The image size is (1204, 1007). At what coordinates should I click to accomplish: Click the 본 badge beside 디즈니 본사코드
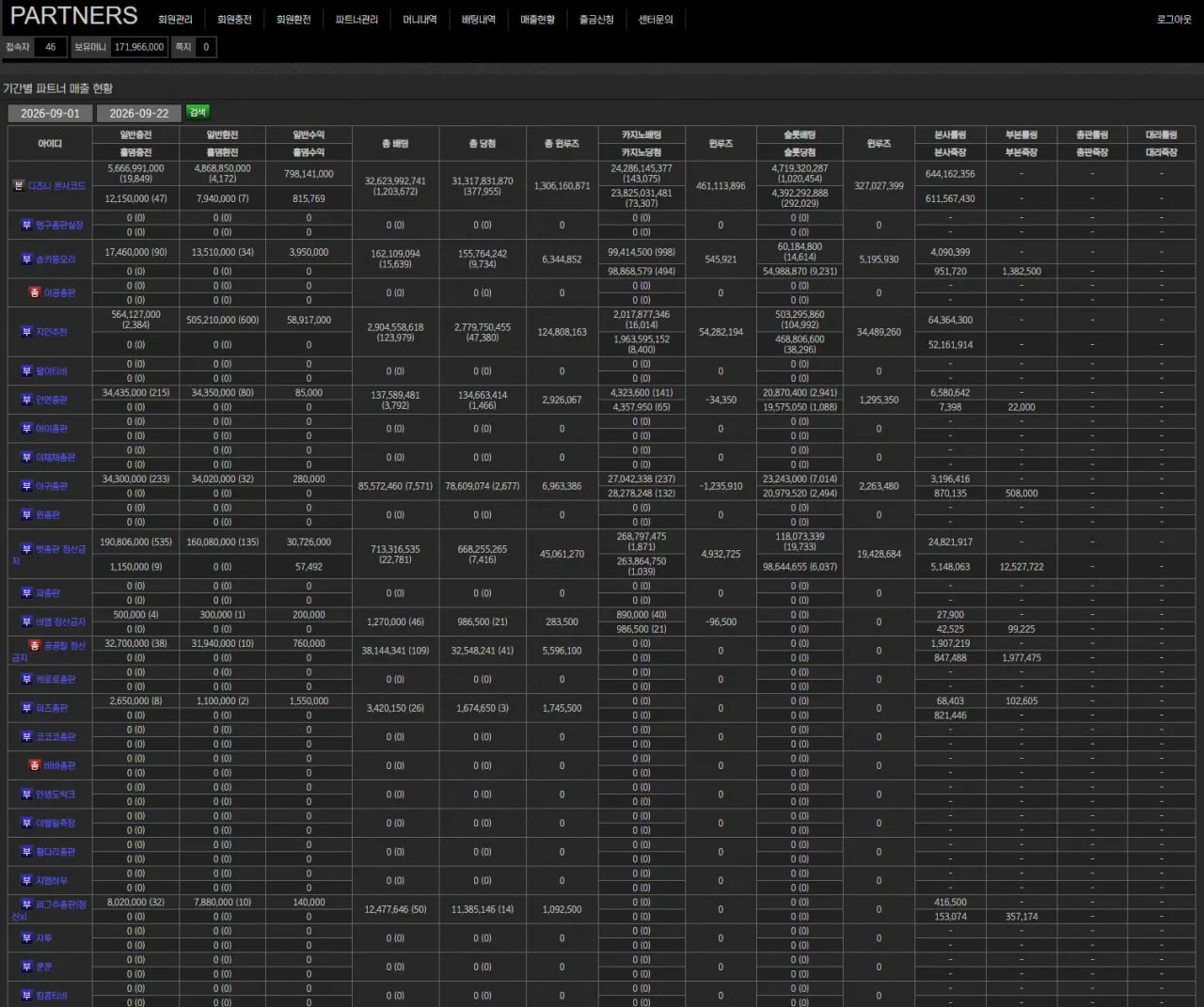coord(18,185)
